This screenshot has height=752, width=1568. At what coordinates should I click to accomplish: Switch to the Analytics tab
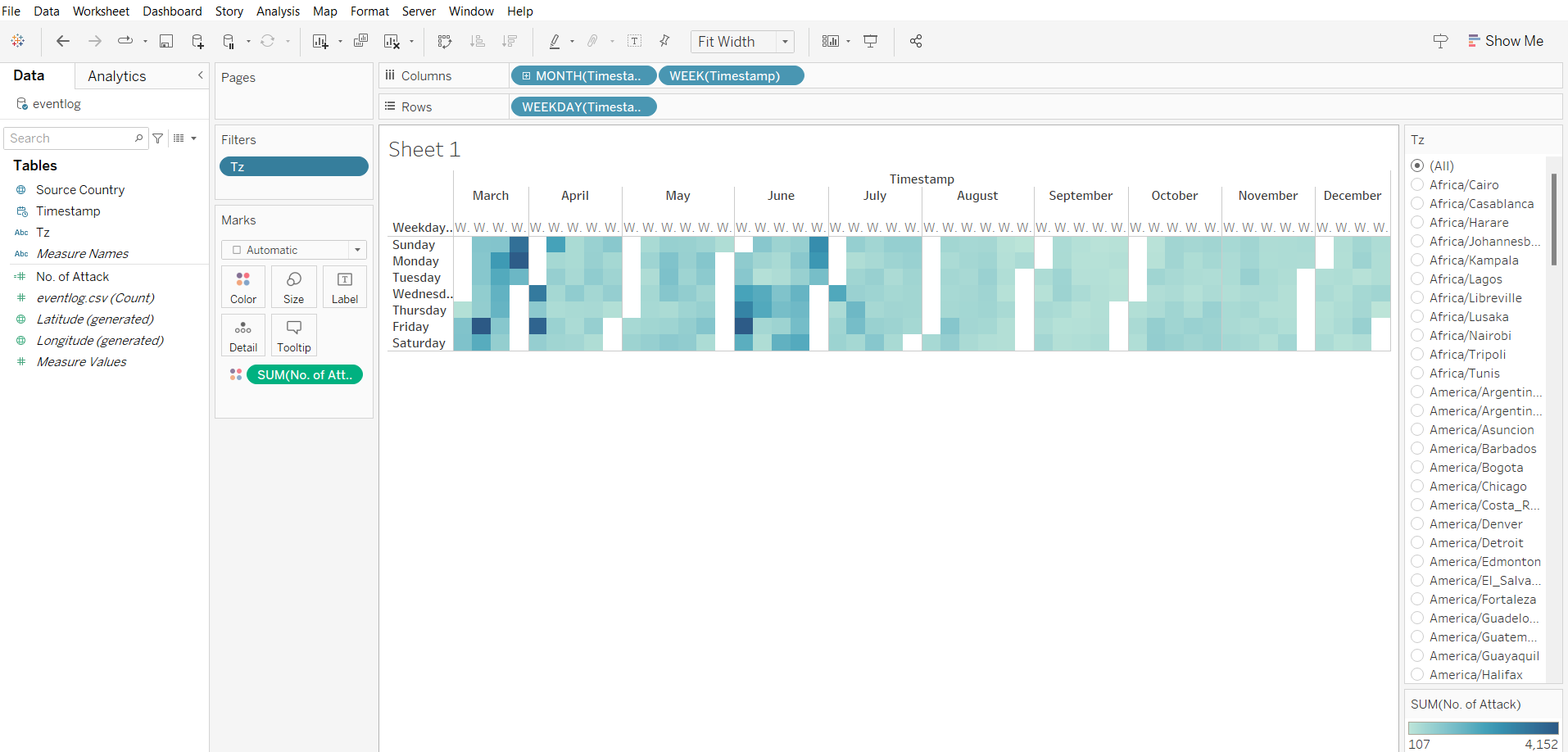117,76
